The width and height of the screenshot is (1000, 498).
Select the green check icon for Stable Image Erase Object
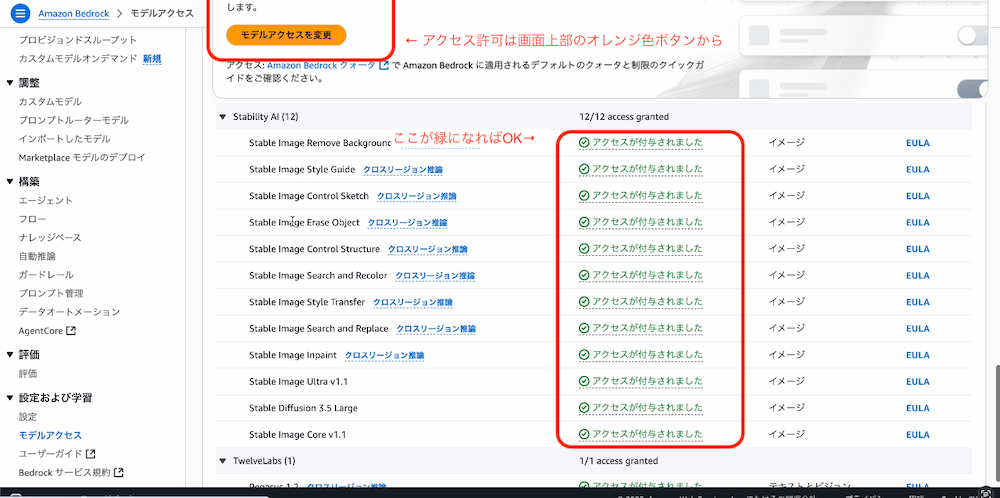[x=584, y=223]
